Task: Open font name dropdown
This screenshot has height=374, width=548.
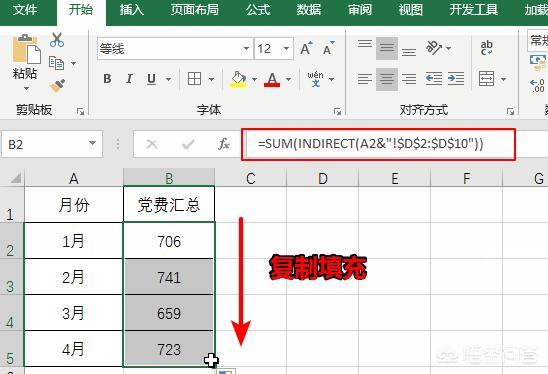Action: click(246, 48)
